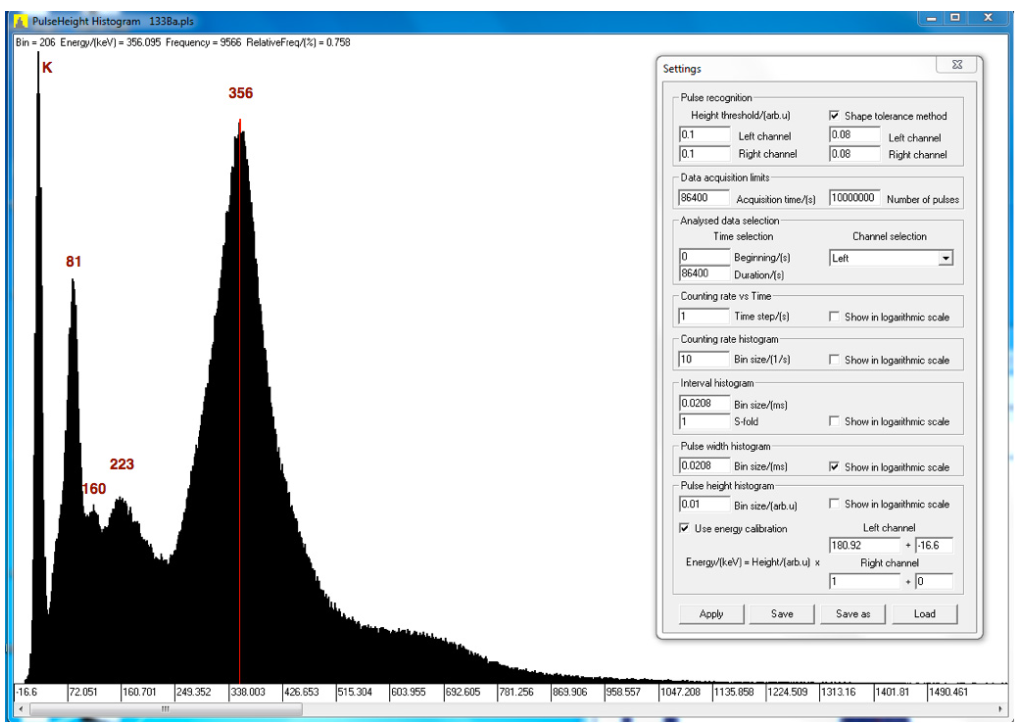
Task: Click Shape tolerance Left channel 0.08 field
Action: (x=855, y=135)
